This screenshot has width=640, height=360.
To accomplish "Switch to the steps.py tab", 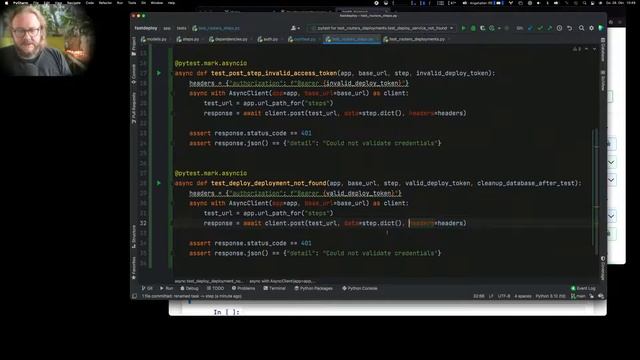I will (188, 39).
